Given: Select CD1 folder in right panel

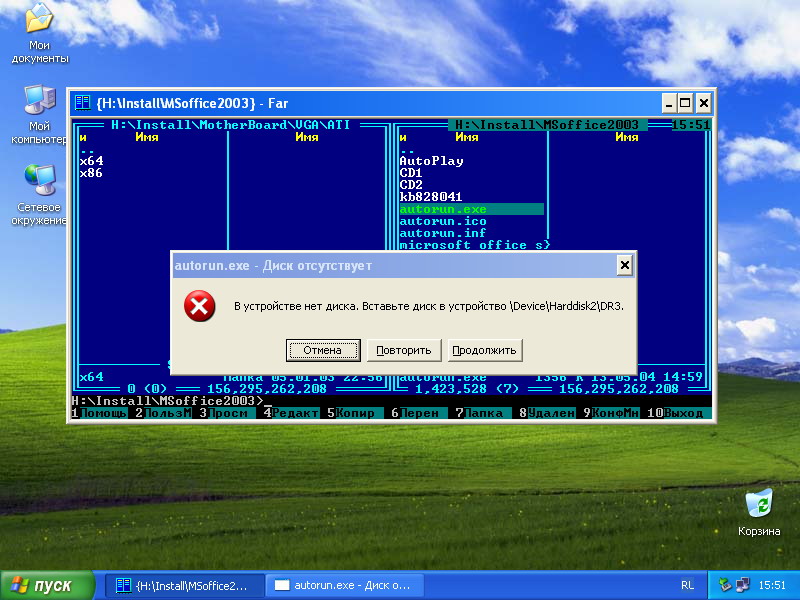Looking at the screenshot, I should 411,173.
